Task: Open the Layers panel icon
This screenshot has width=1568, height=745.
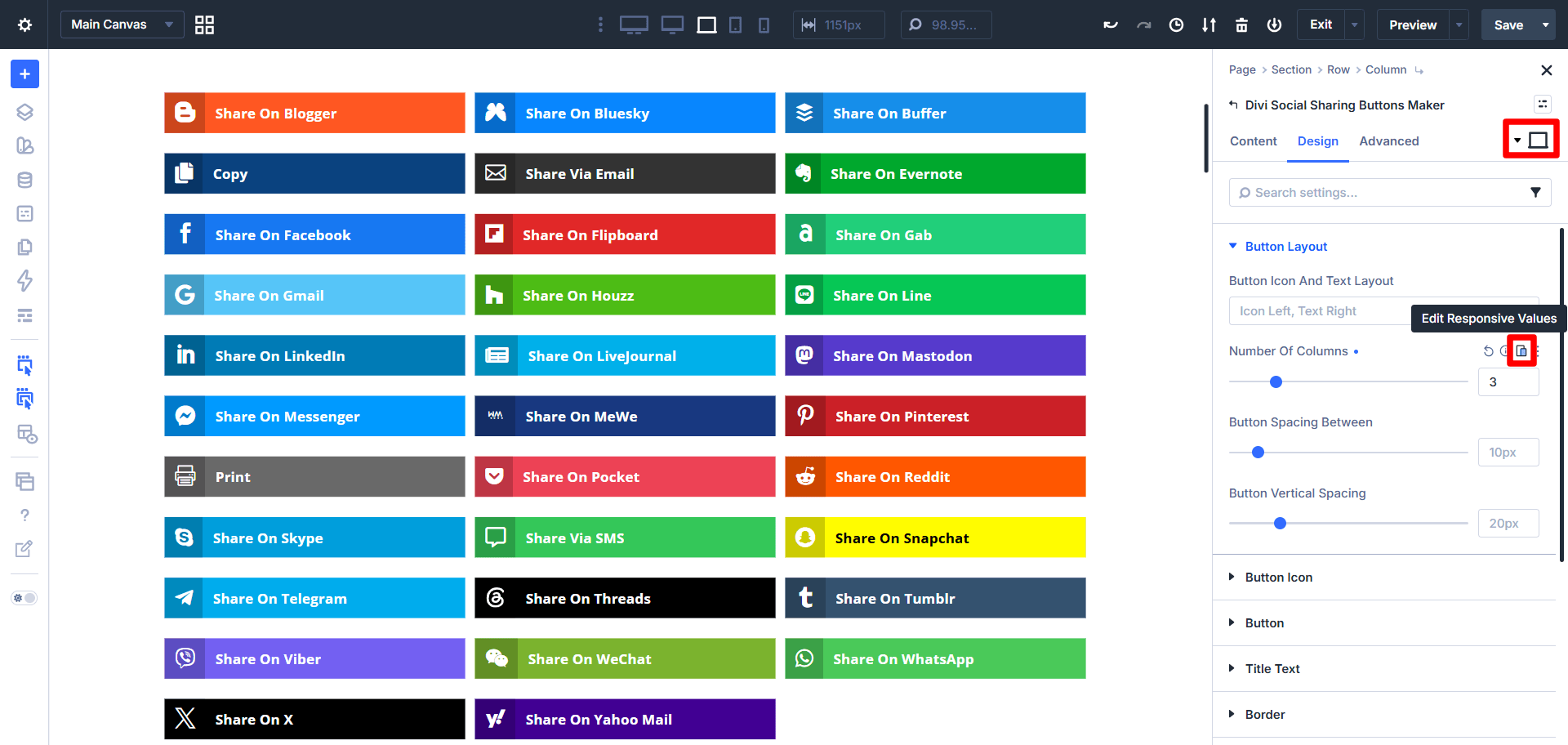Action: (x=24, y=112)
